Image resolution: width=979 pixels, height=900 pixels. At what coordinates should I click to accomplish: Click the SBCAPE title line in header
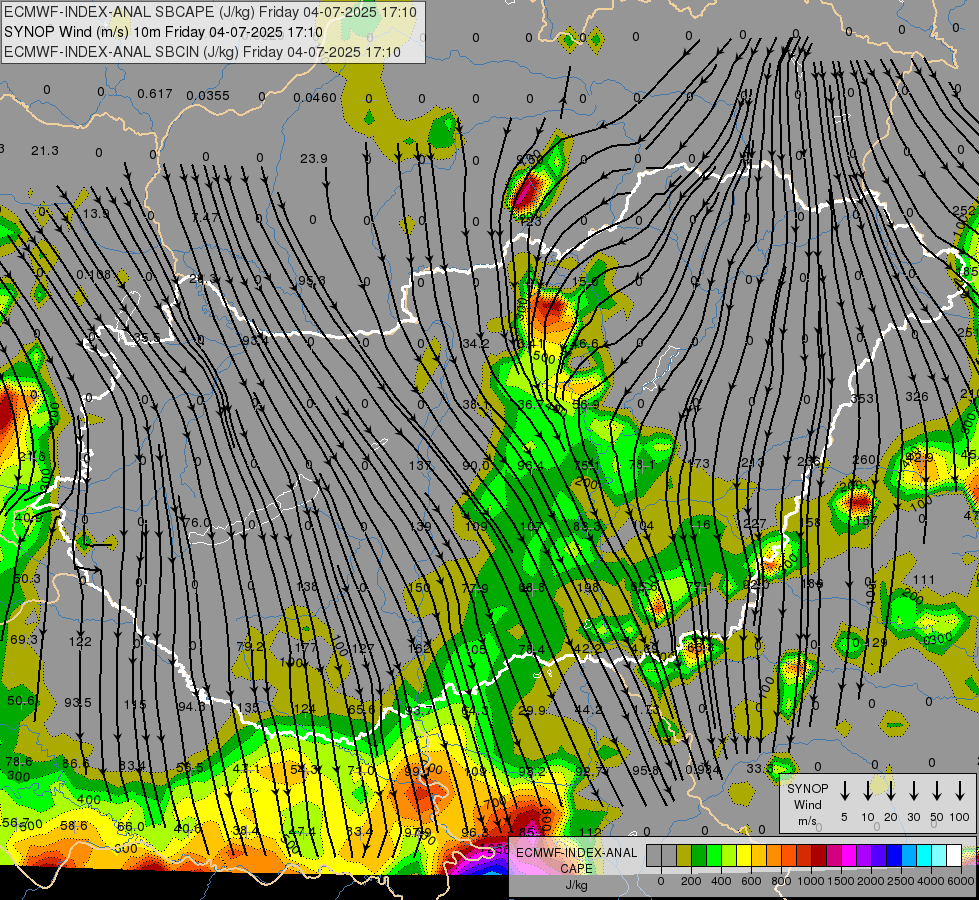coord(211,12)
